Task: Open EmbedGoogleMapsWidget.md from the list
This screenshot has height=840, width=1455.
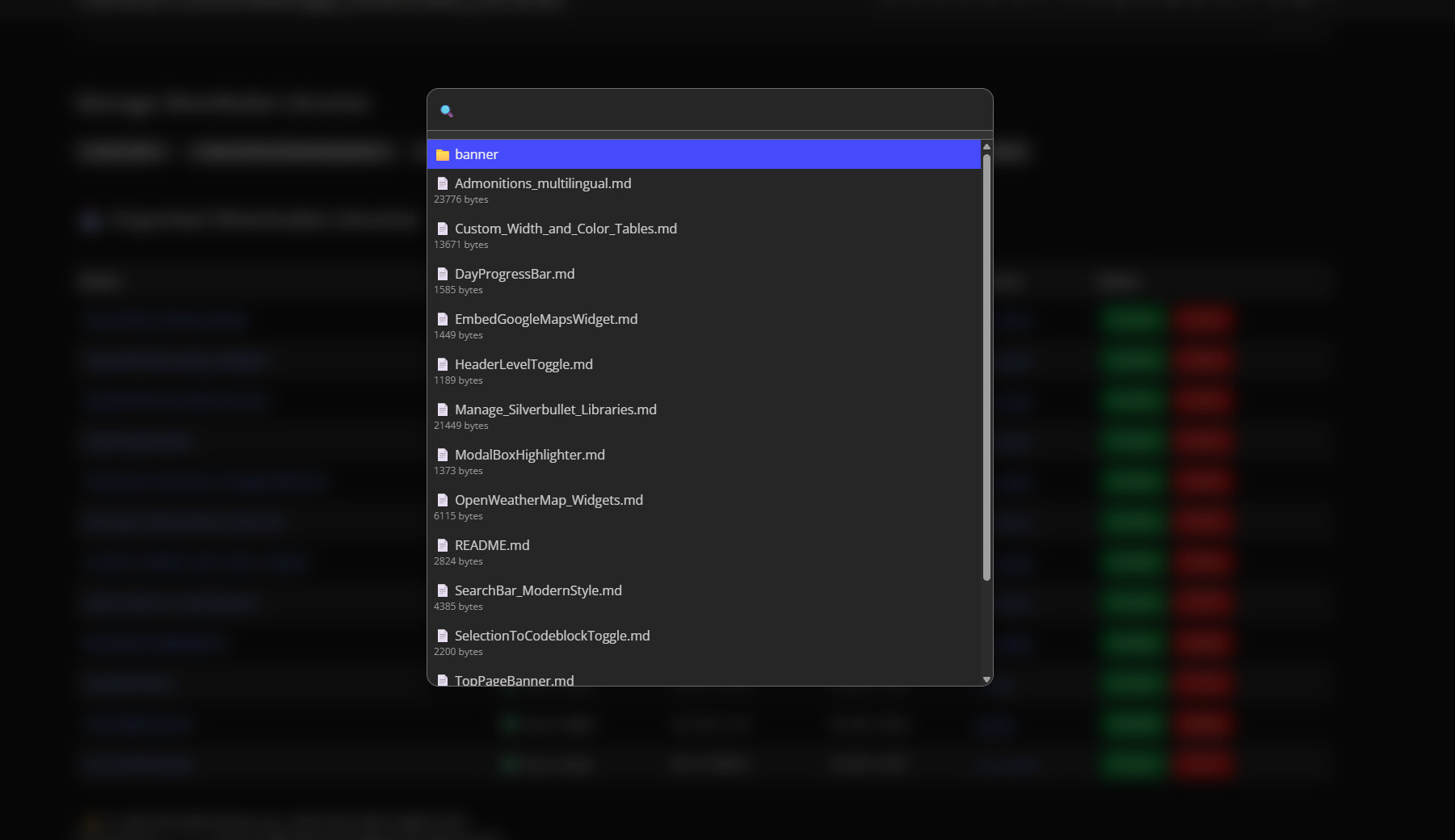Action: 546,320
